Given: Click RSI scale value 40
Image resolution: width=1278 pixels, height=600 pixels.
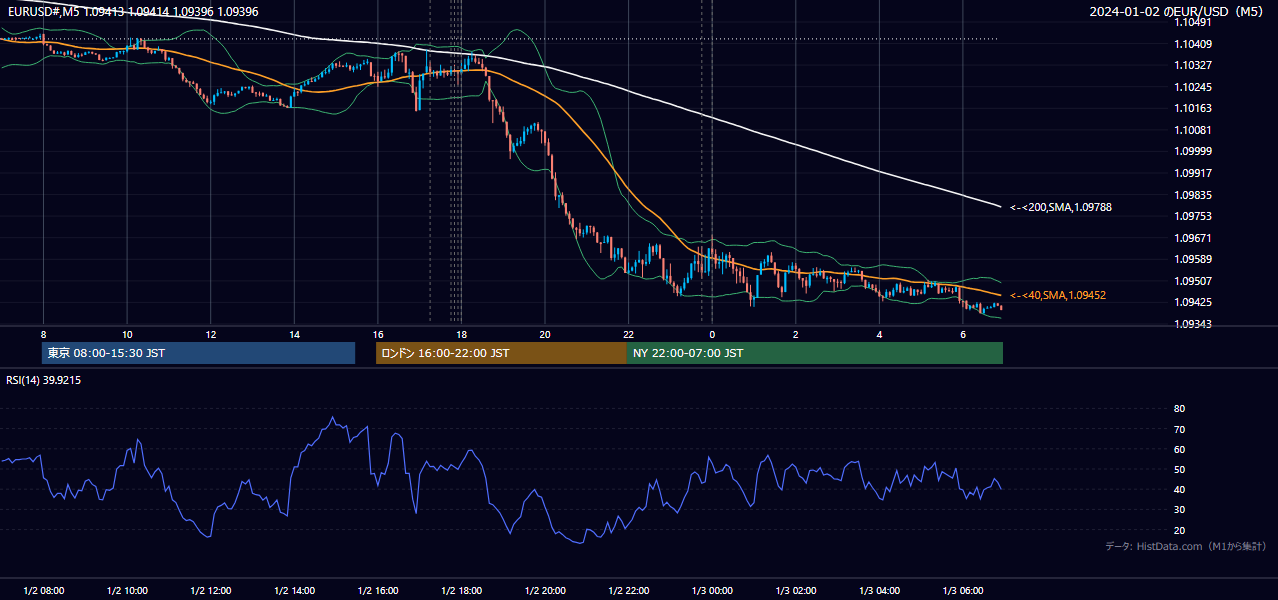Looking at the screenshot, I should [1180, 489].
